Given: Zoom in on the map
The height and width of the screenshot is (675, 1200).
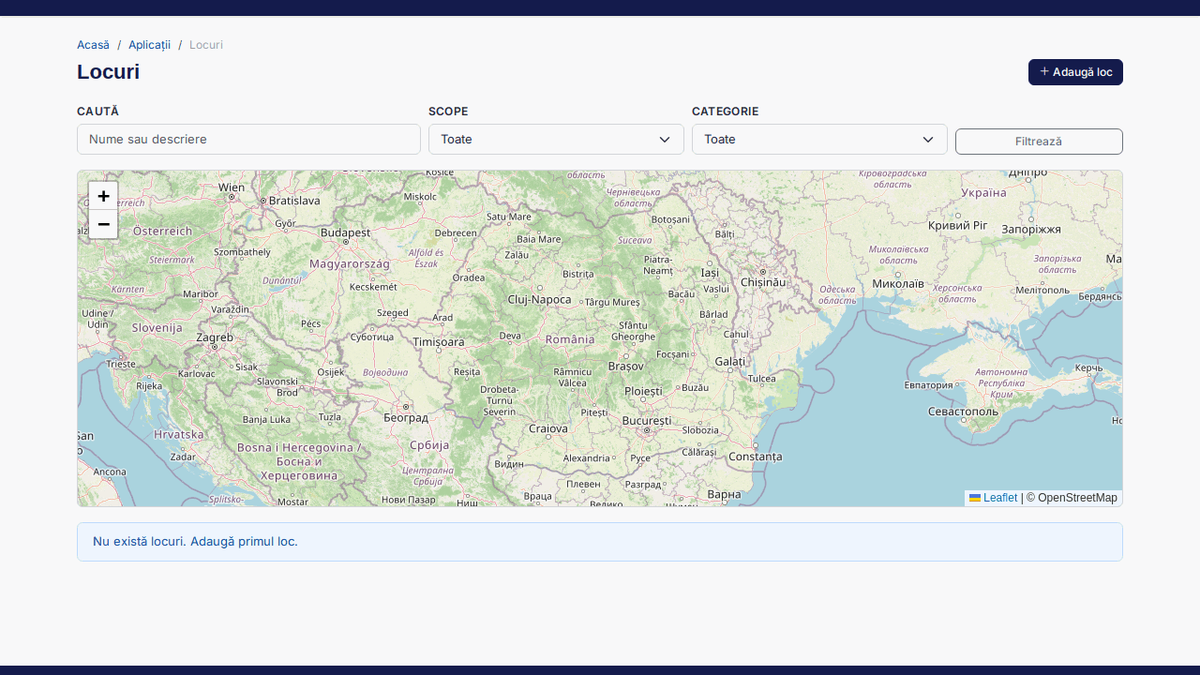Looking at the screenshot, I should [x=103, y=196].
